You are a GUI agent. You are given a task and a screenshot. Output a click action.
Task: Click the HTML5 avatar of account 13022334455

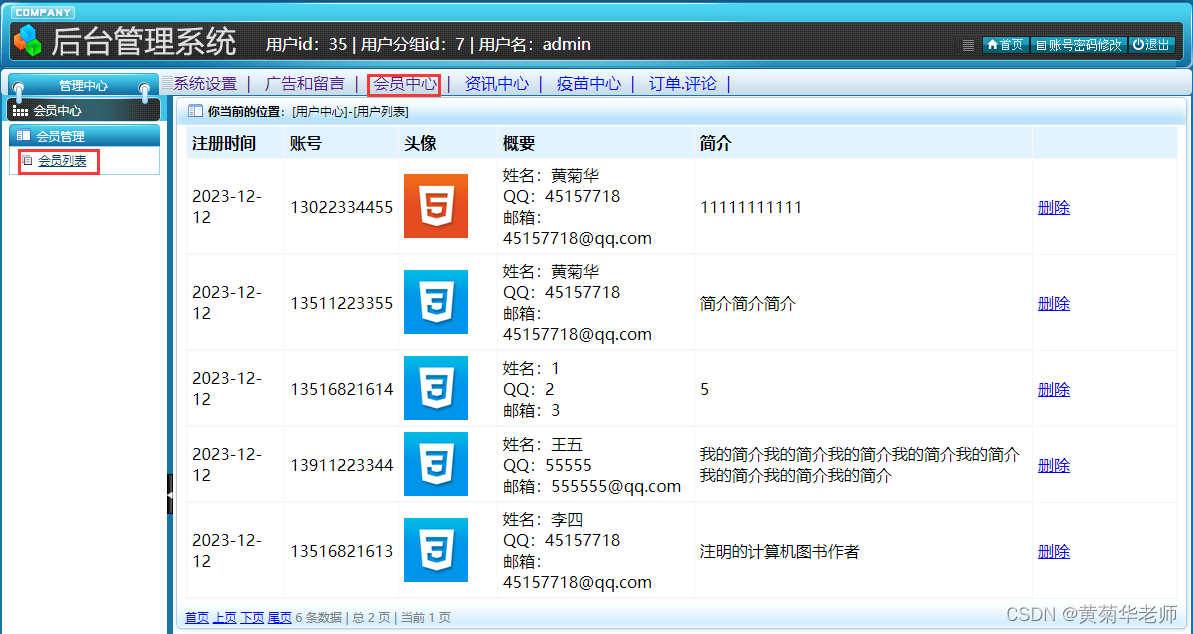coord(436,205)
